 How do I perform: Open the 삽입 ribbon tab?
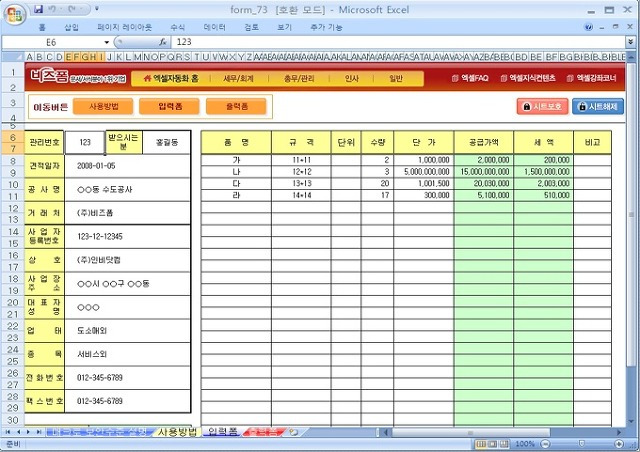click(71, 27)
